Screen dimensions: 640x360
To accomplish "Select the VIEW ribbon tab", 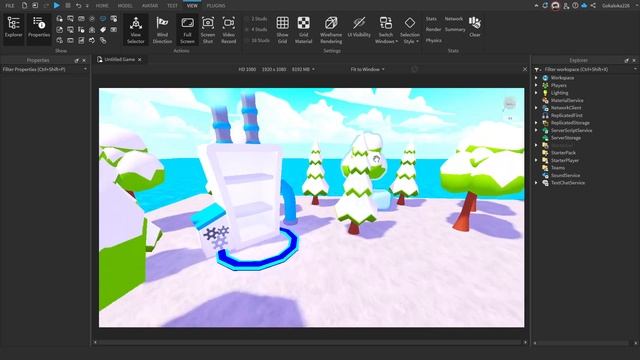I will pos(192,6).
